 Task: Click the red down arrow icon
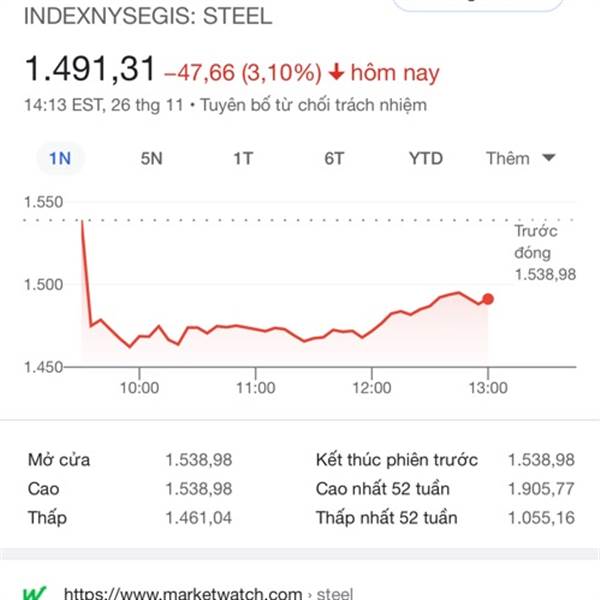pos(336,72)
